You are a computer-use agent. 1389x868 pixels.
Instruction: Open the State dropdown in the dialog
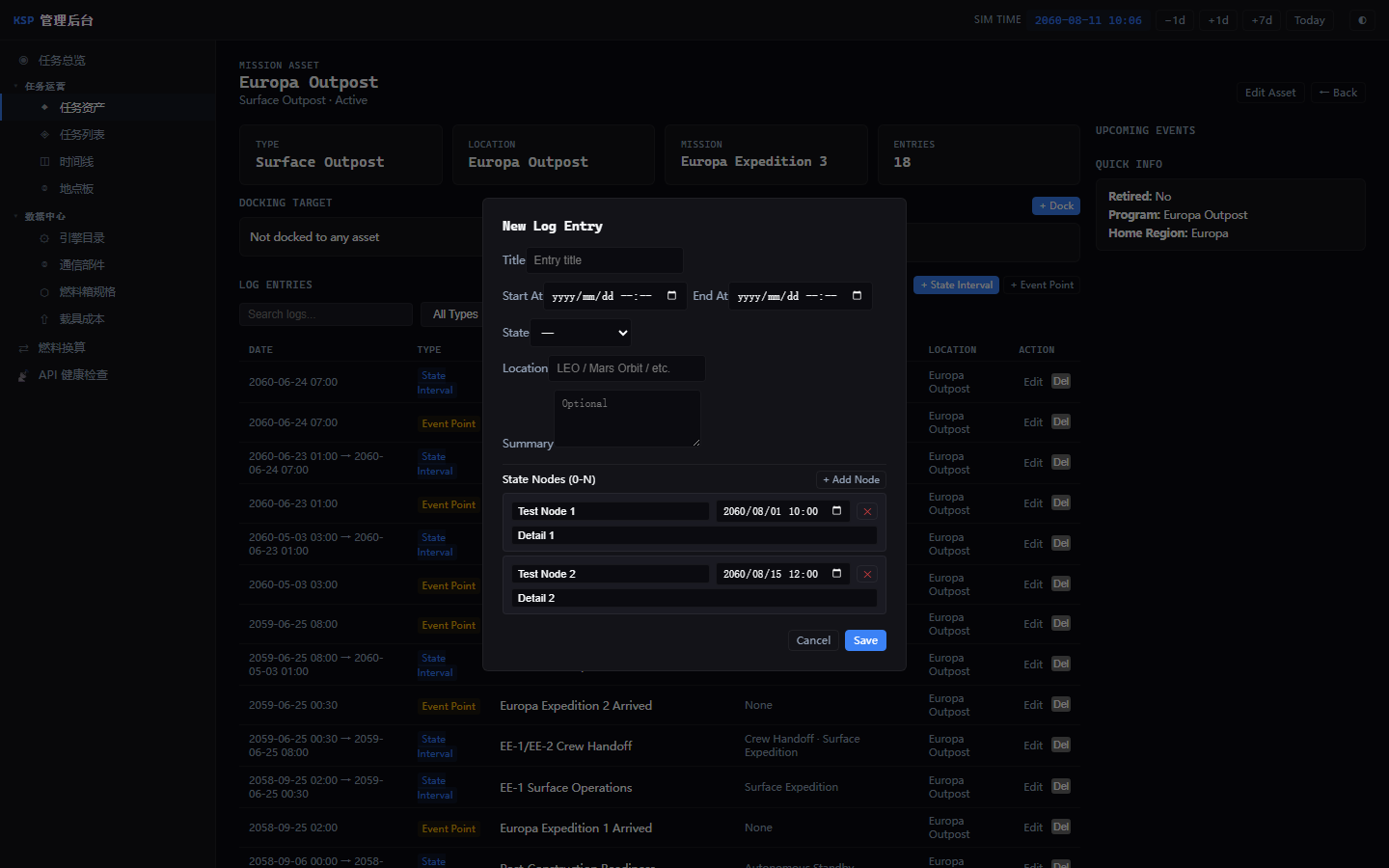click(x=583, y=333)
